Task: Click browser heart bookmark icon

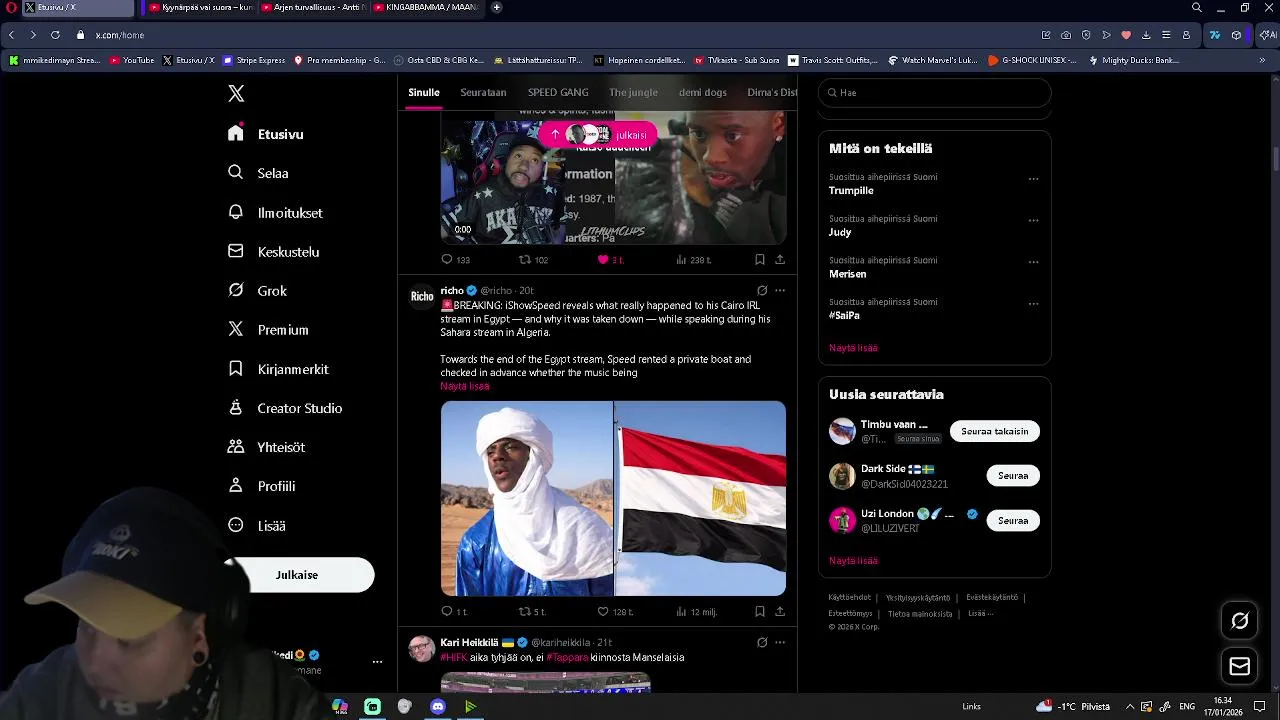Action: coord(1126,35)
